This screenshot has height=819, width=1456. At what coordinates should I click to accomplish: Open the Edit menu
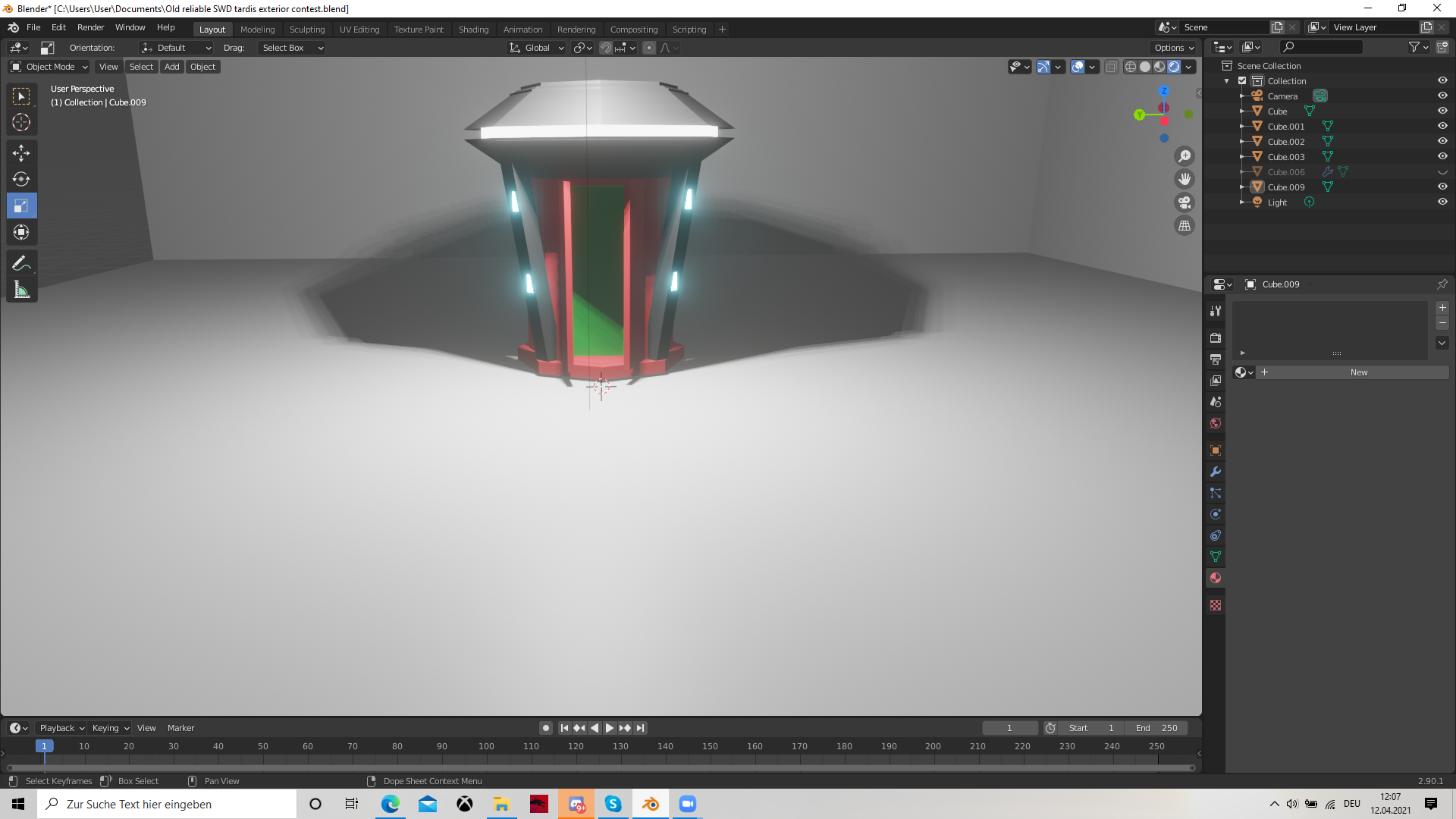[x=58, y=27]
